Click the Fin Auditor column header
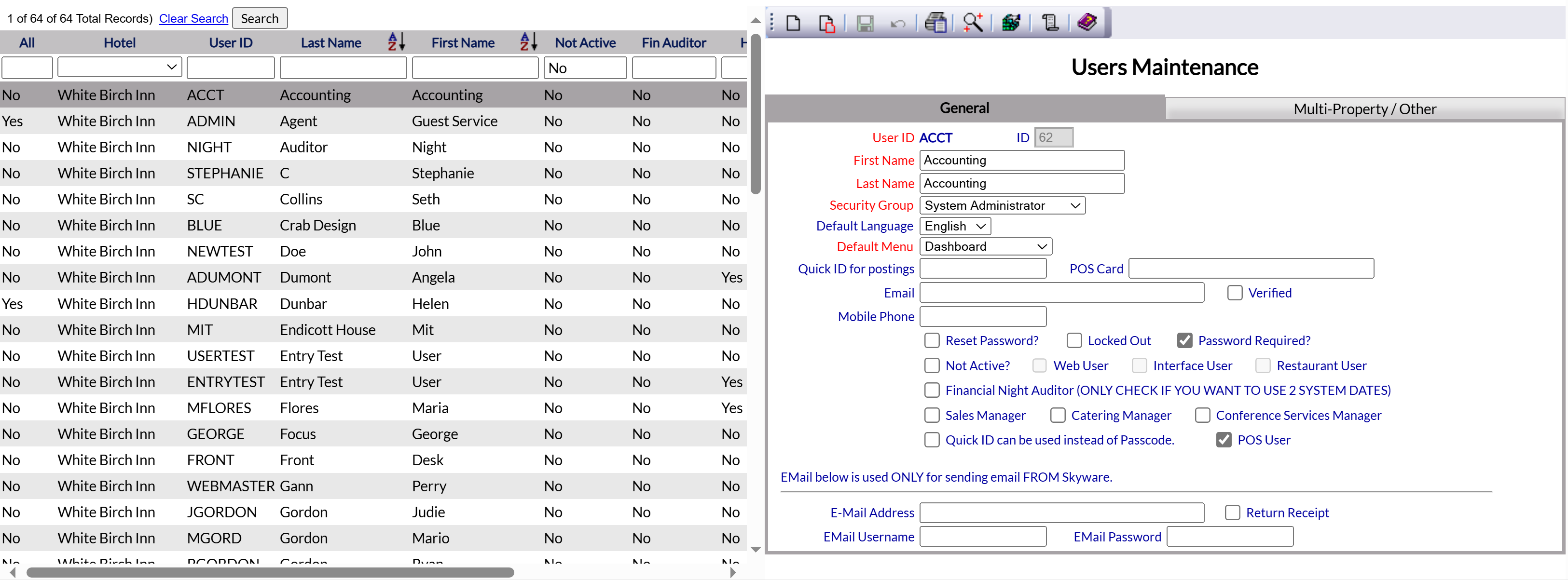Image resolution: width=1568 pixels, height=580 pixels. click(674, 42)
